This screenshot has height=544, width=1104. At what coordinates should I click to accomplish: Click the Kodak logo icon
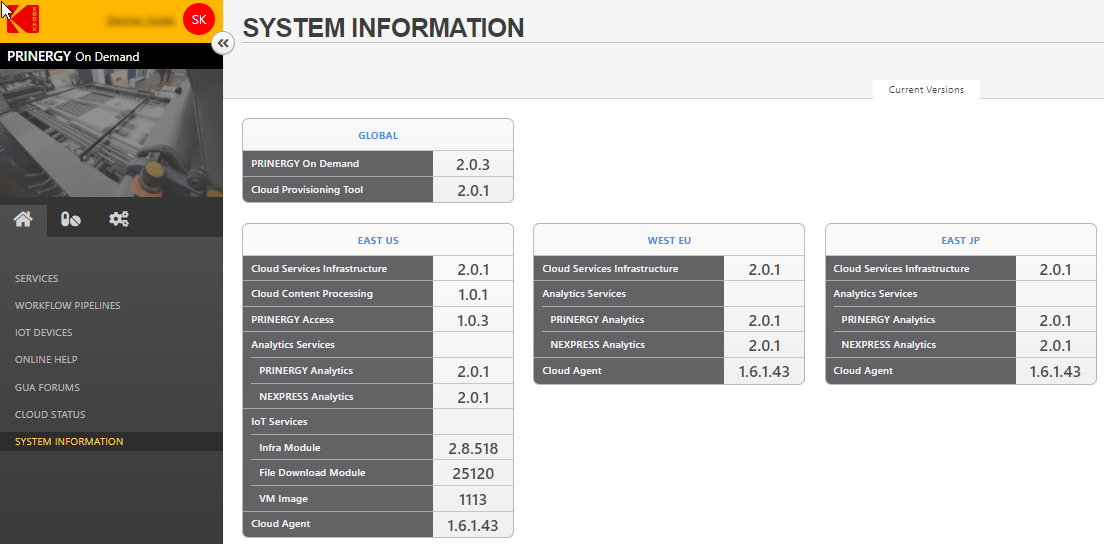coord(23,20)
